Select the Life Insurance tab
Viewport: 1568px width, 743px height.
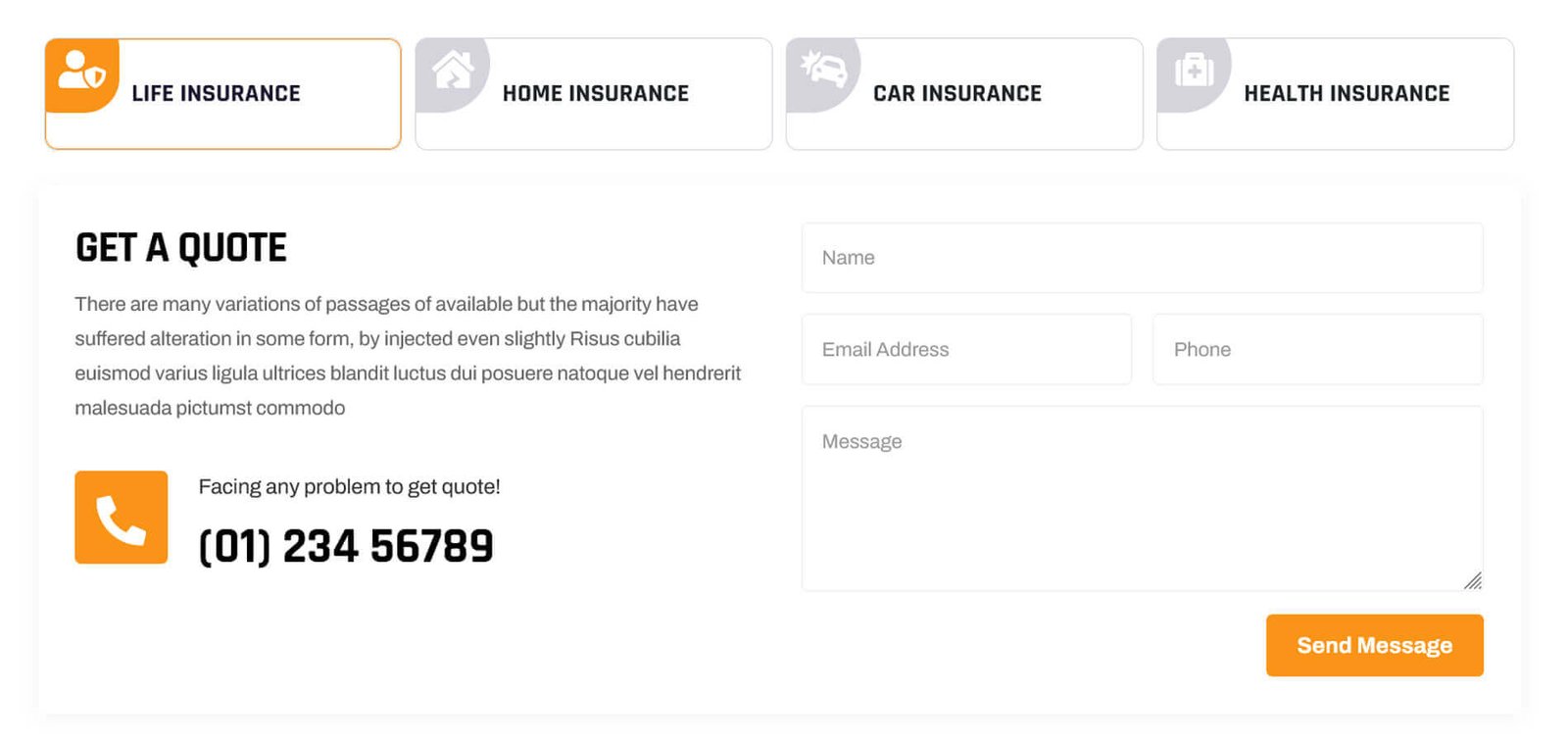coord(223,94)
